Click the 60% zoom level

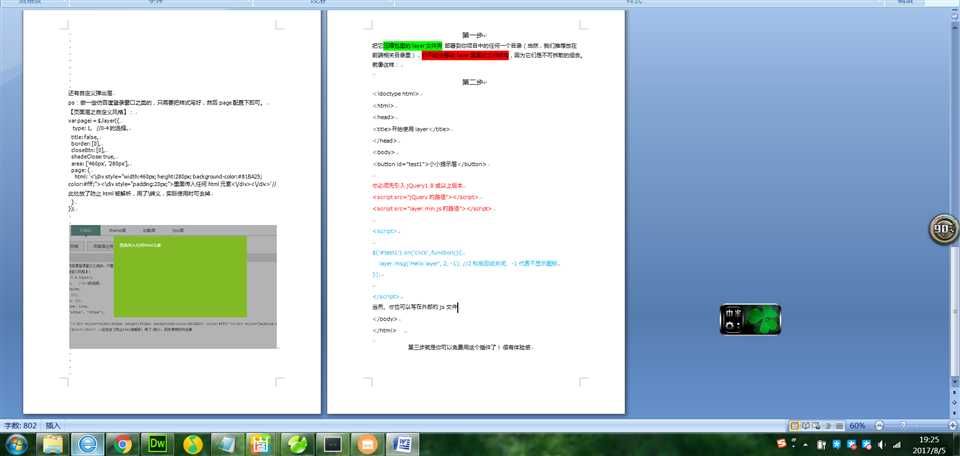pyautogui.click(x=857, y=426)
